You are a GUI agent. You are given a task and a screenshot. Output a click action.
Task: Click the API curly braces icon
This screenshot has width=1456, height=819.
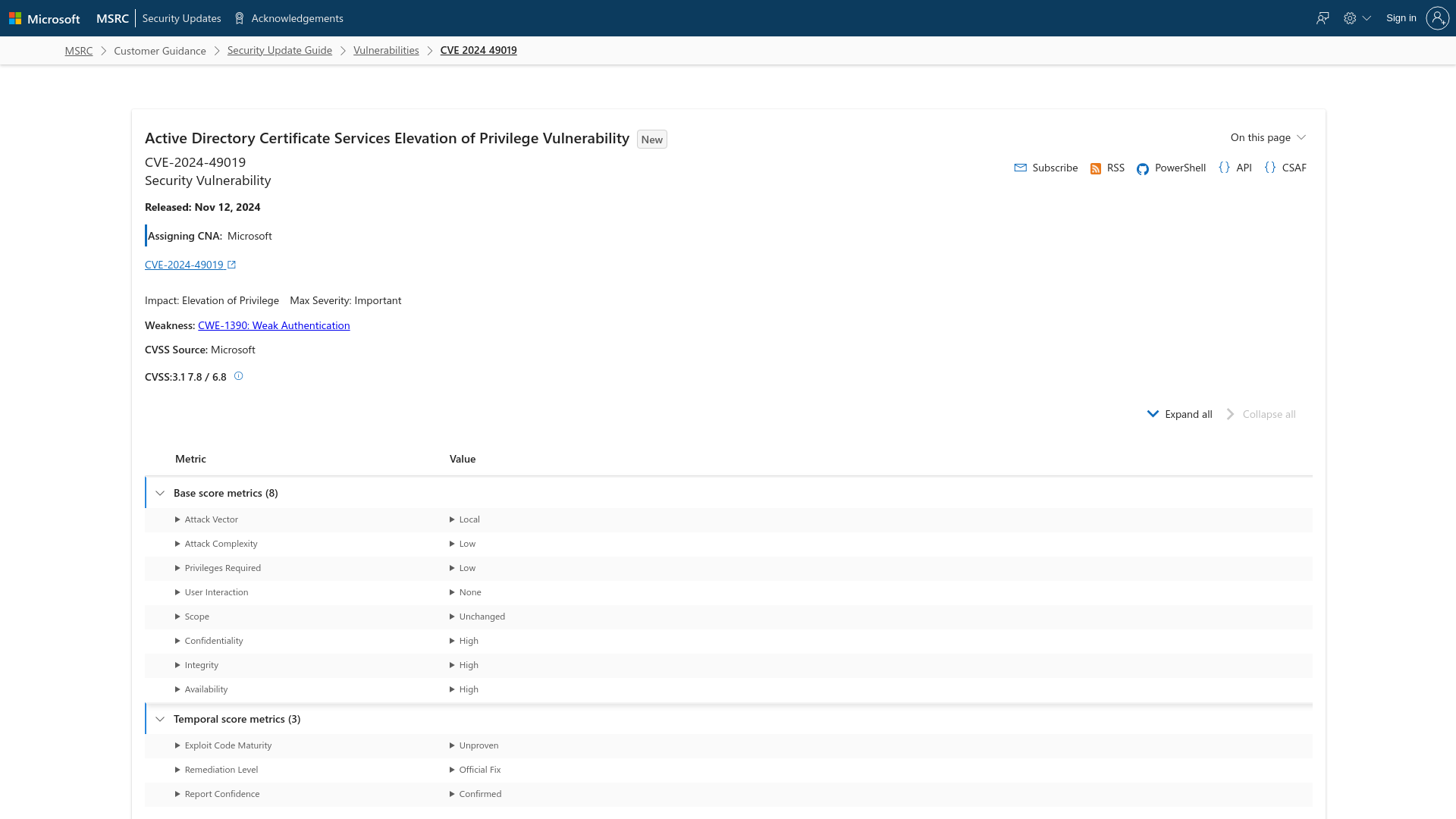(1224, 168)
